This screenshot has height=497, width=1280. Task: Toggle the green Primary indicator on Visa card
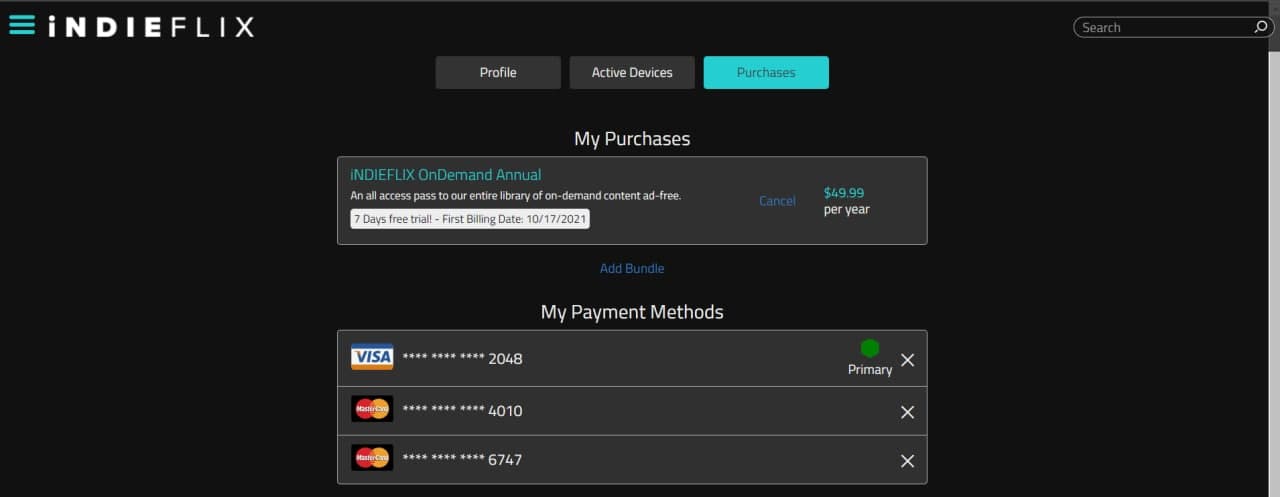[870, 348]
